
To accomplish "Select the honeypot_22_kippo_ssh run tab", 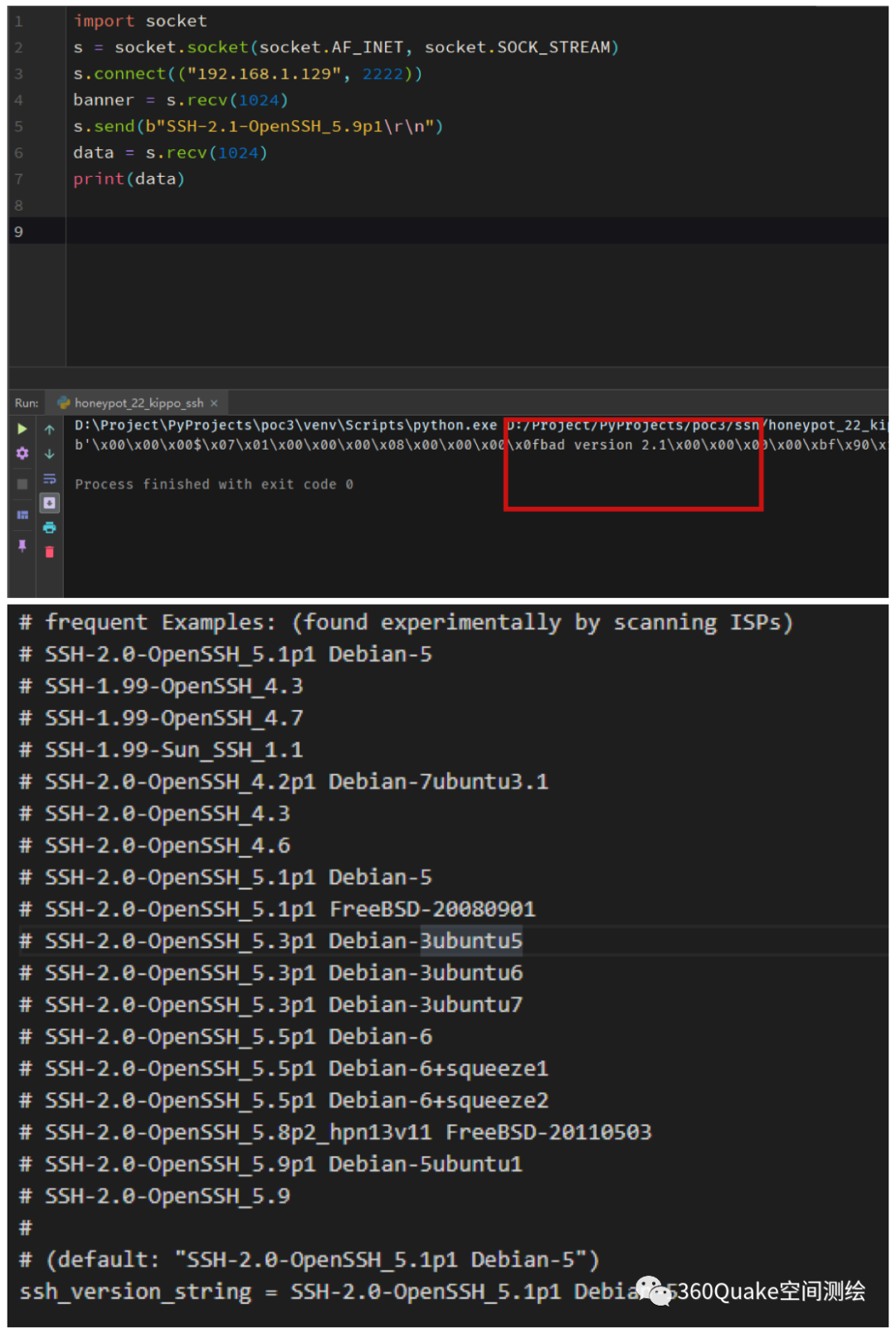I will click(138, 403).
